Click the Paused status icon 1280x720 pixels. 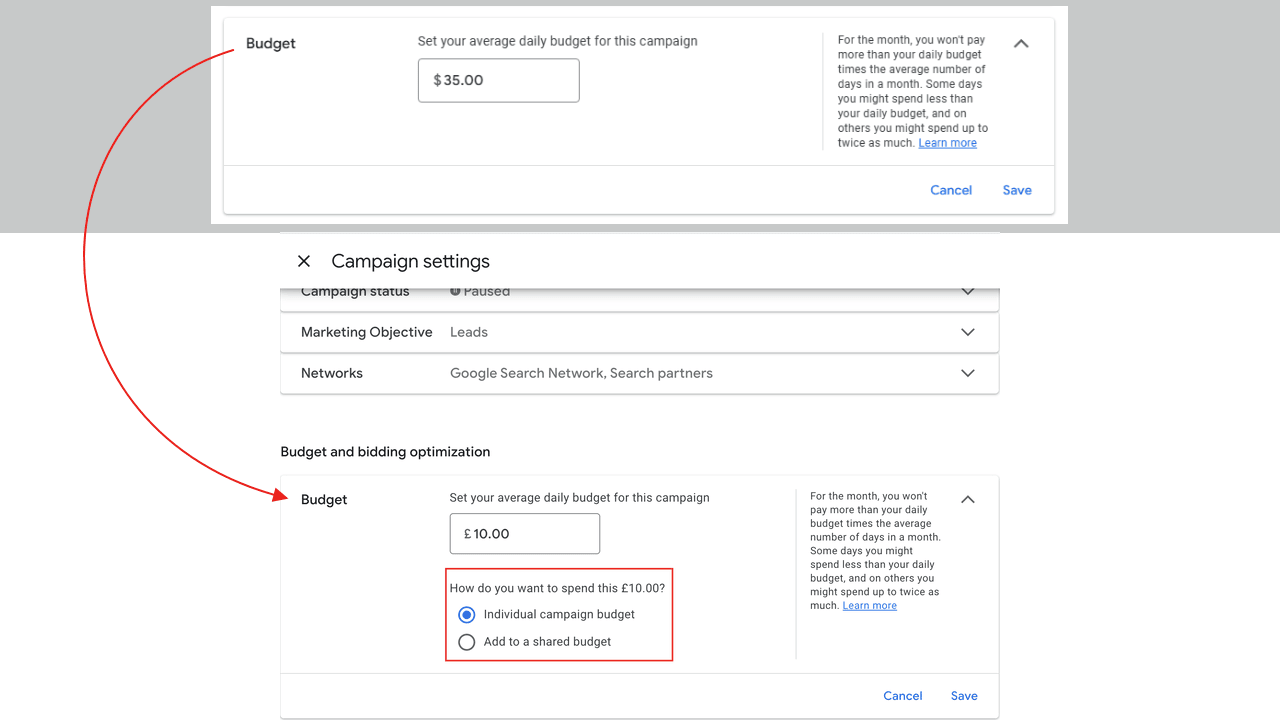455,292
